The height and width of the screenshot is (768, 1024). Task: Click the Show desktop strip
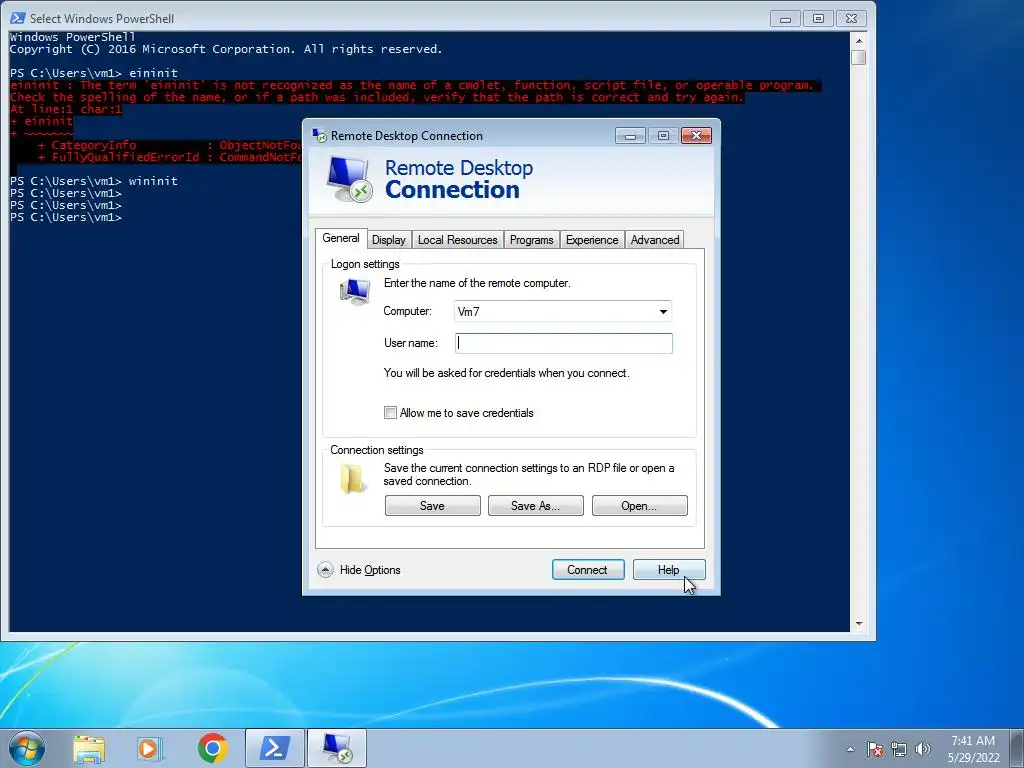tap(1017, 748)
